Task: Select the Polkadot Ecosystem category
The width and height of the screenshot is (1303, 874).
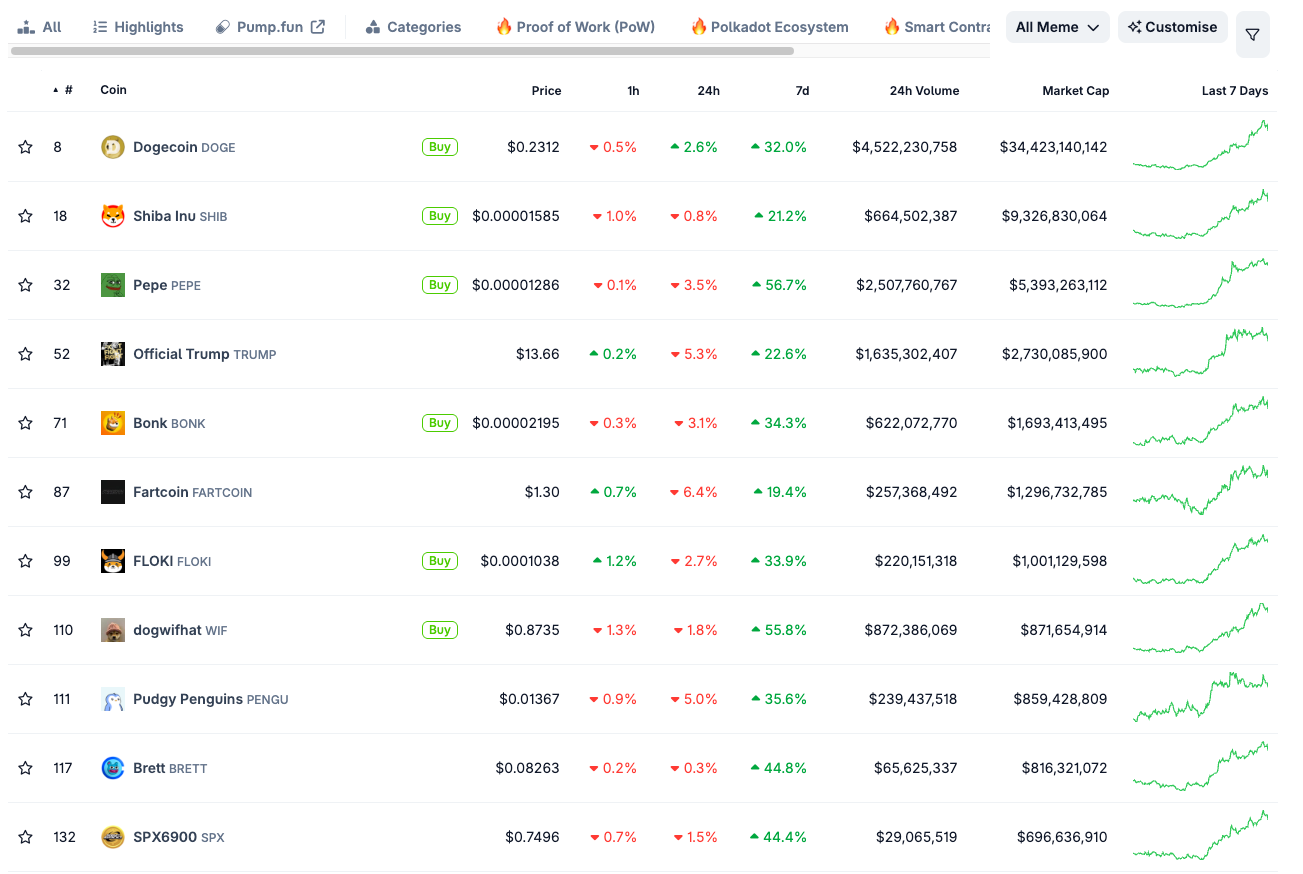Action: tap(769, 27)
